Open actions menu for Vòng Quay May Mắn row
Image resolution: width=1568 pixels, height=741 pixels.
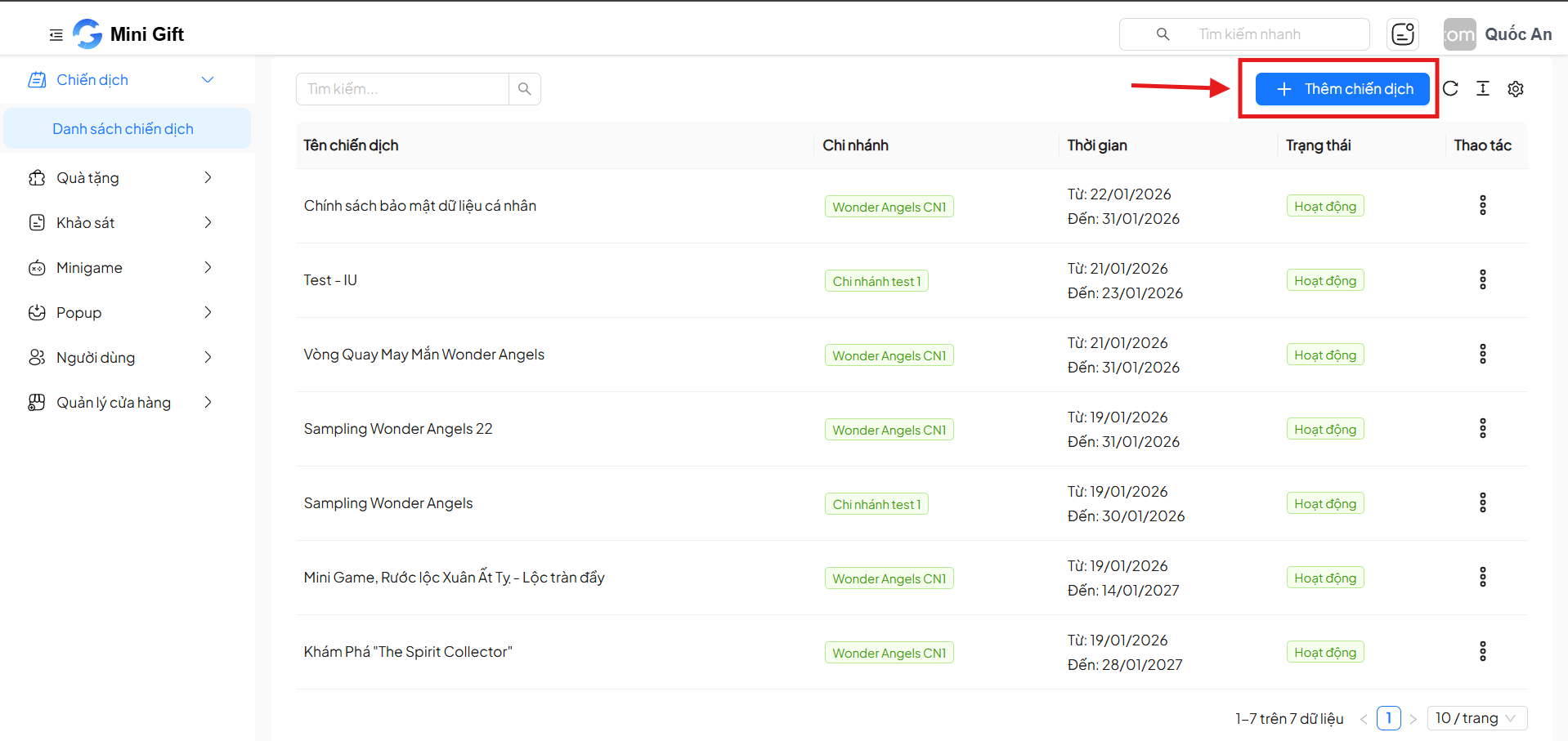click(1482, 354)
